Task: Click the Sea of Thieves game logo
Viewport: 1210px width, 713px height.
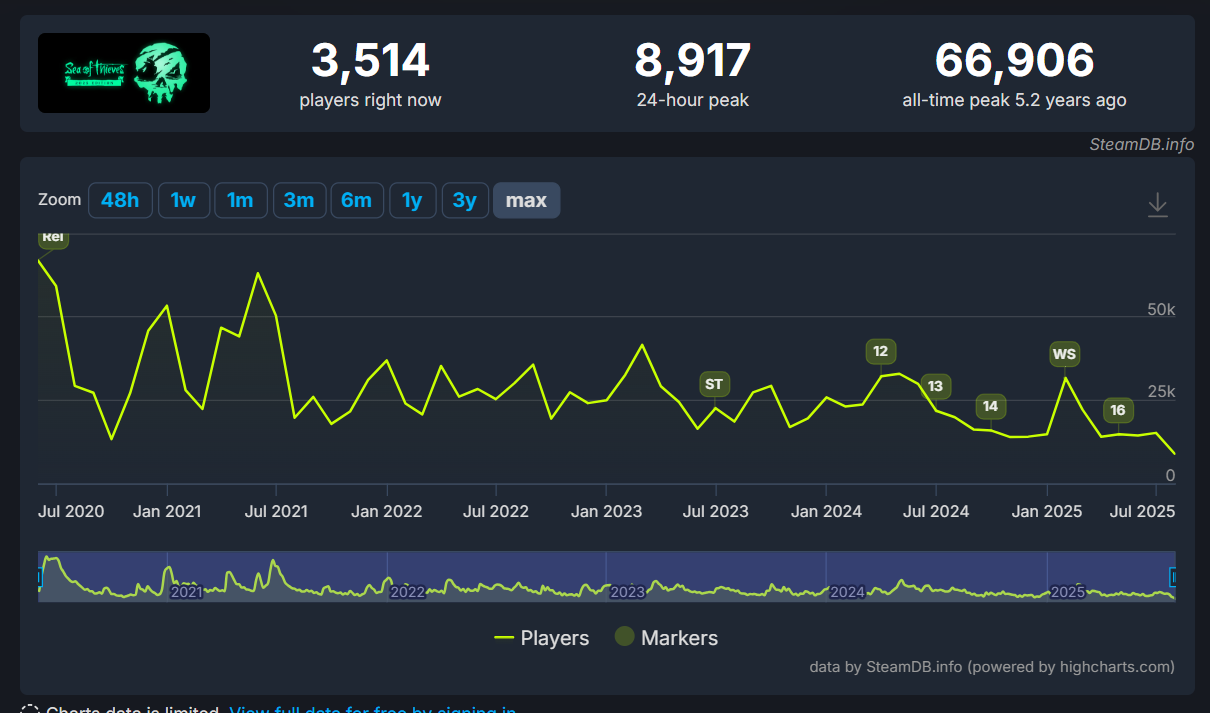Action: 124,73
